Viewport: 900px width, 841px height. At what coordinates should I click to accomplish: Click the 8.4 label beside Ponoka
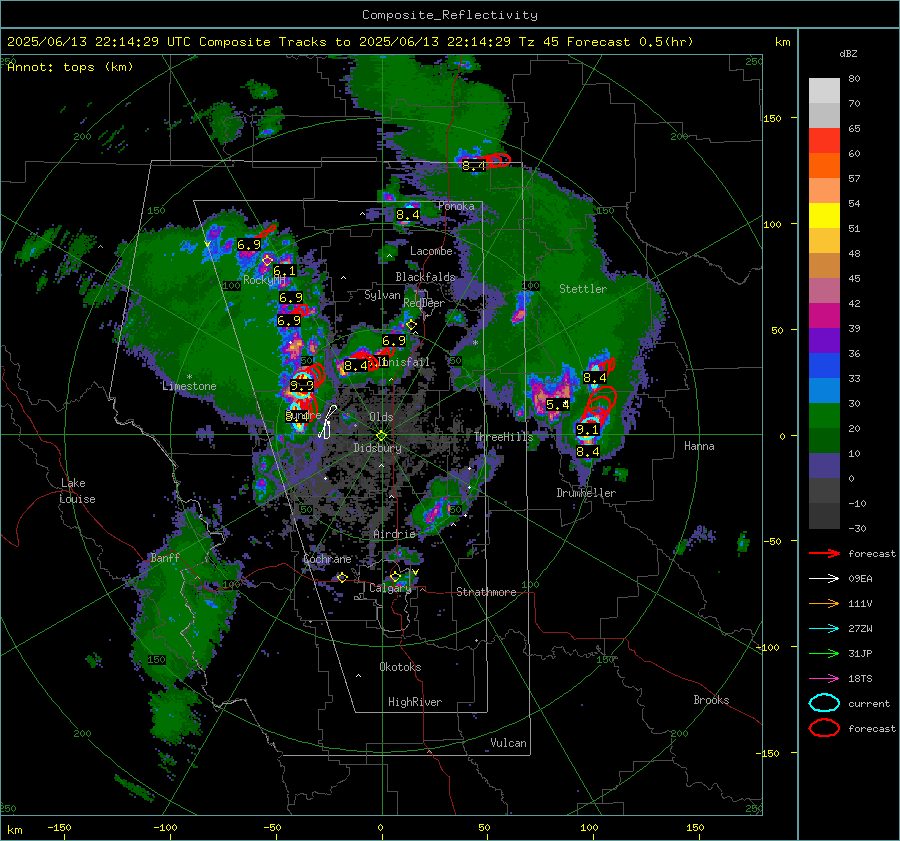click(408, 215)
